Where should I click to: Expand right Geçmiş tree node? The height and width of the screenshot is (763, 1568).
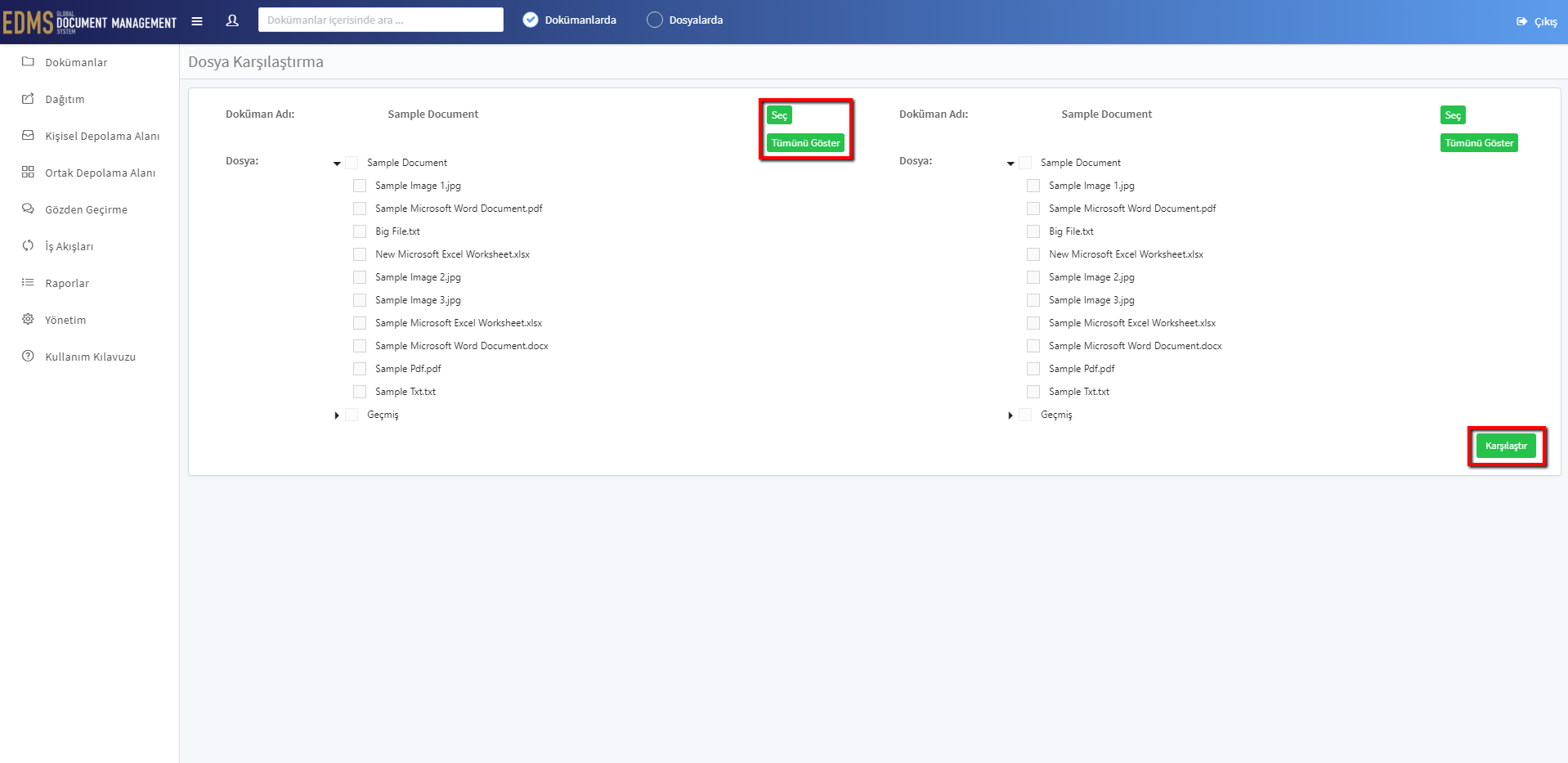[x=1010, y=415]
